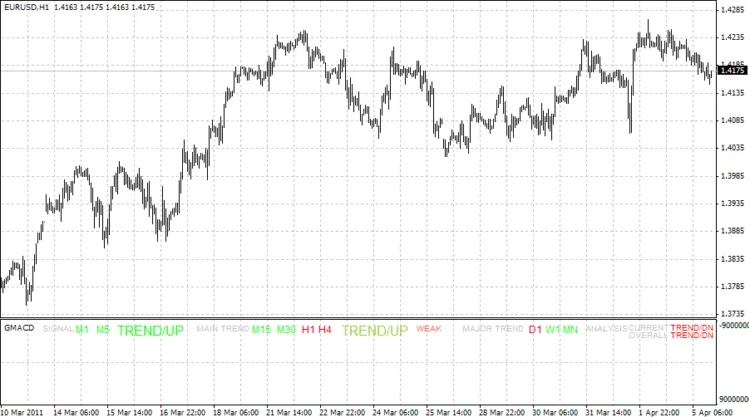The height and width of the screenshot is (417, 749).
Task: Click the OVERALL analysis label
Action: click(648, 335)
